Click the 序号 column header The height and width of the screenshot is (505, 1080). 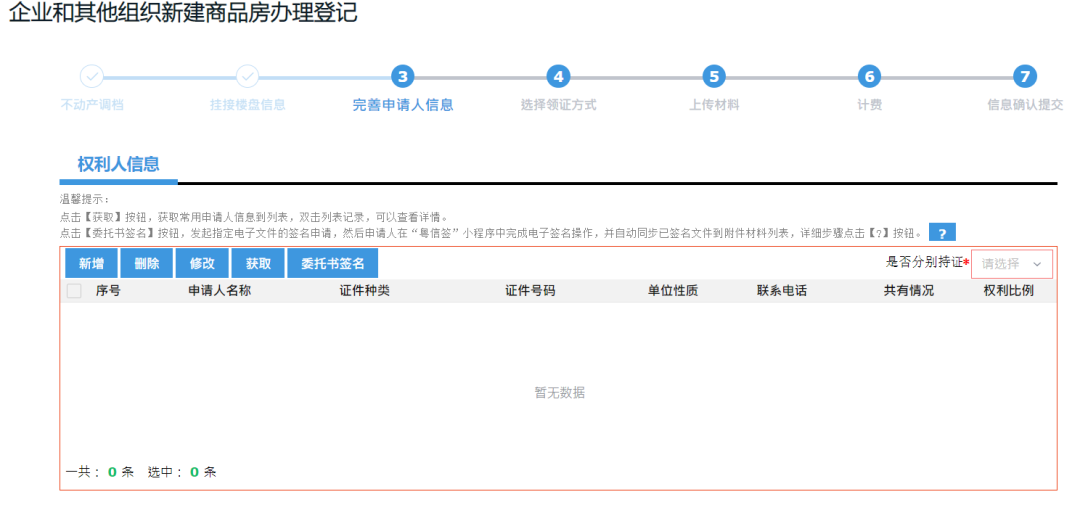point(108,291)
